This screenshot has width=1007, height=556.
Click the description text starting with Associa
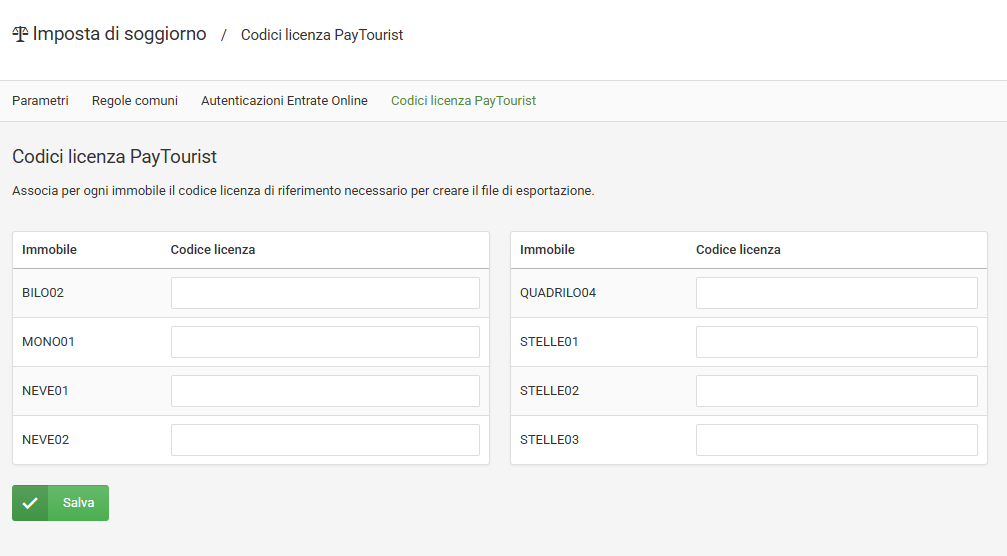coord(303,191)
